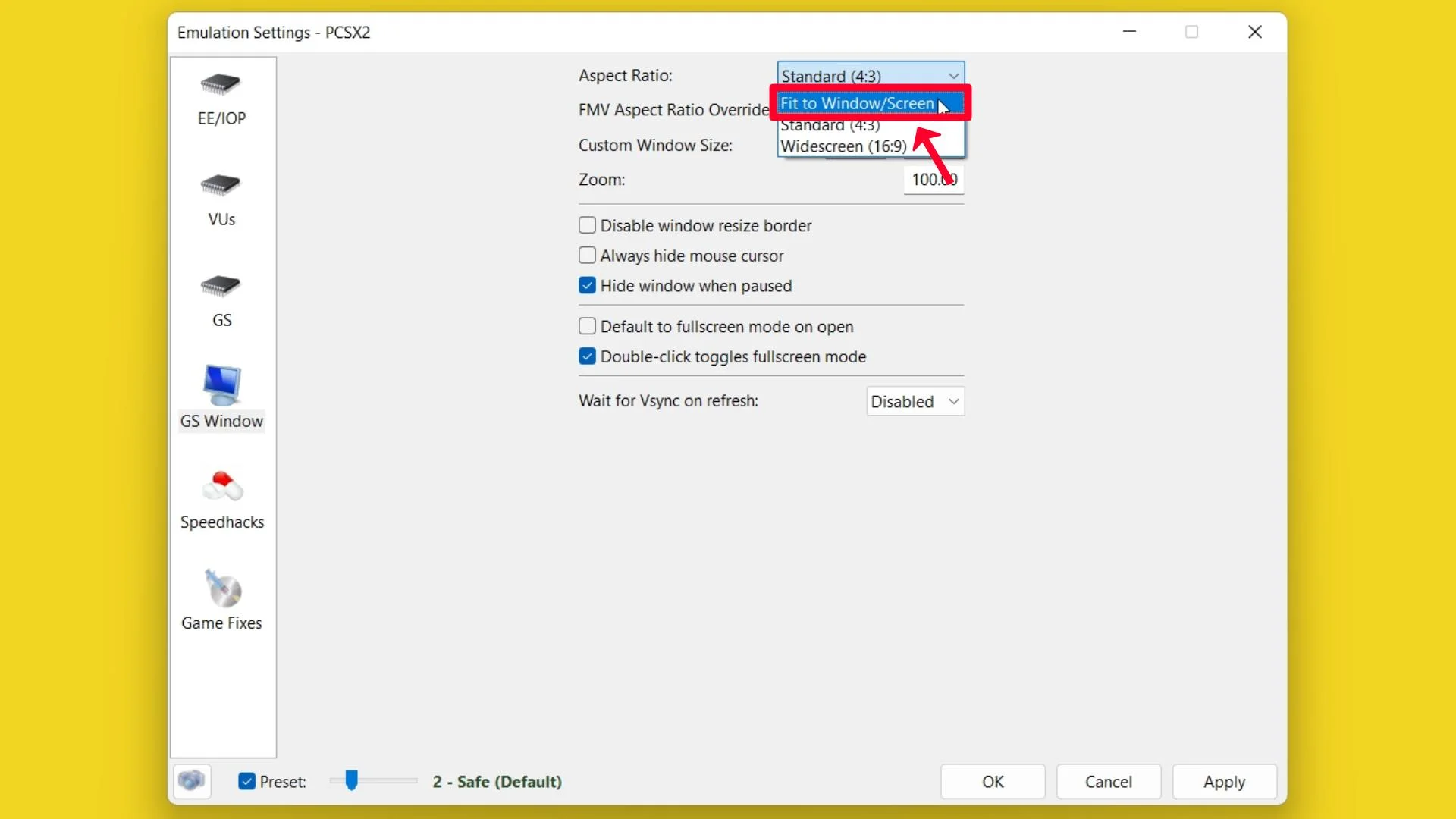Disable Hide window when paused option
The height and width of the screenshot is (819, 1456).
click(587, 285)
